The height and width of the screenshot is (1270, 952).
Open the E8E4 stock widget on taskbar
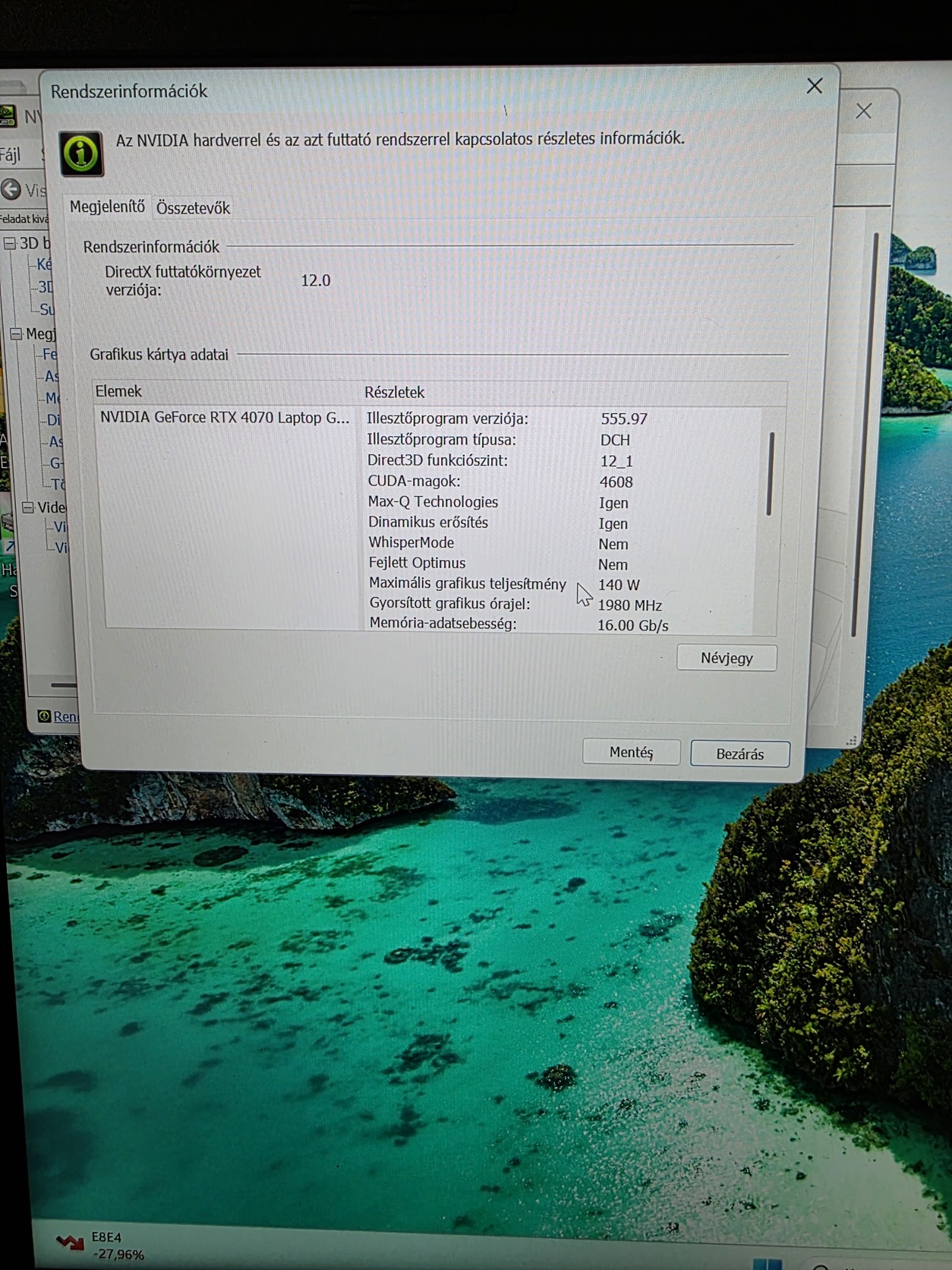click(100, 1245)
